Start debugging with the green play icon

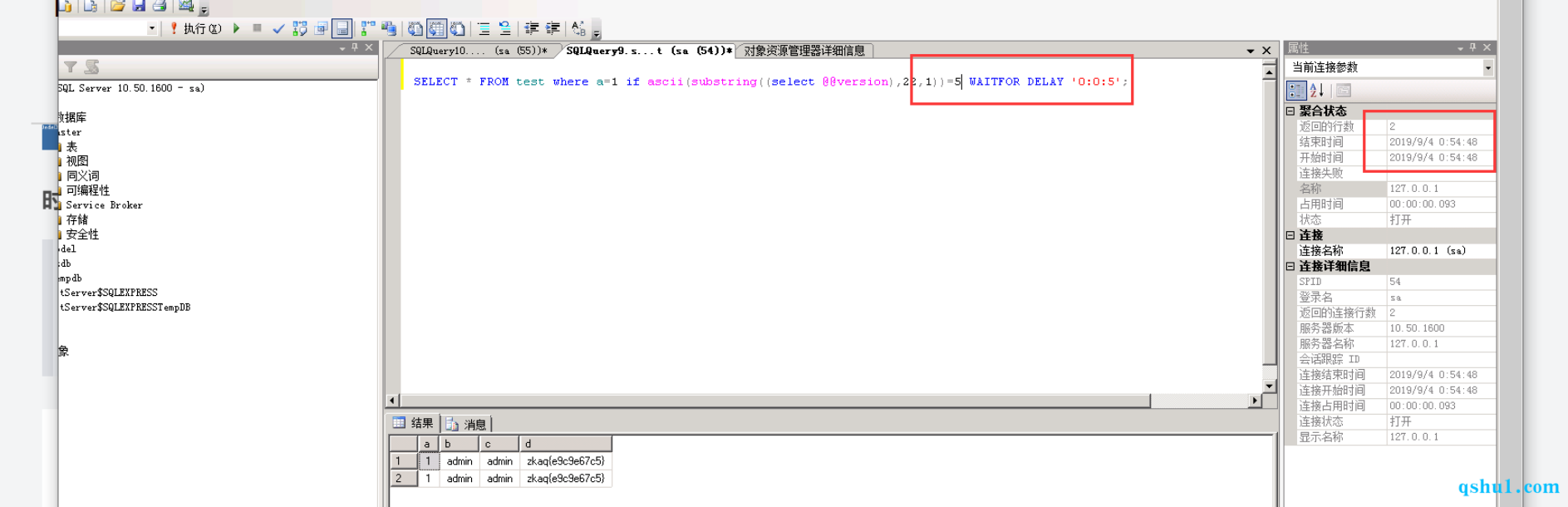[237, 28]
